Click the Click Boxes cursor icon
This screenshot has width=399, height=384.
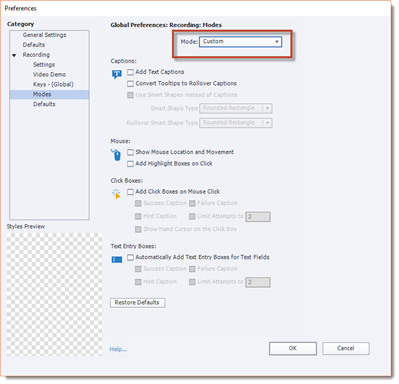click(x=116, y=194)
